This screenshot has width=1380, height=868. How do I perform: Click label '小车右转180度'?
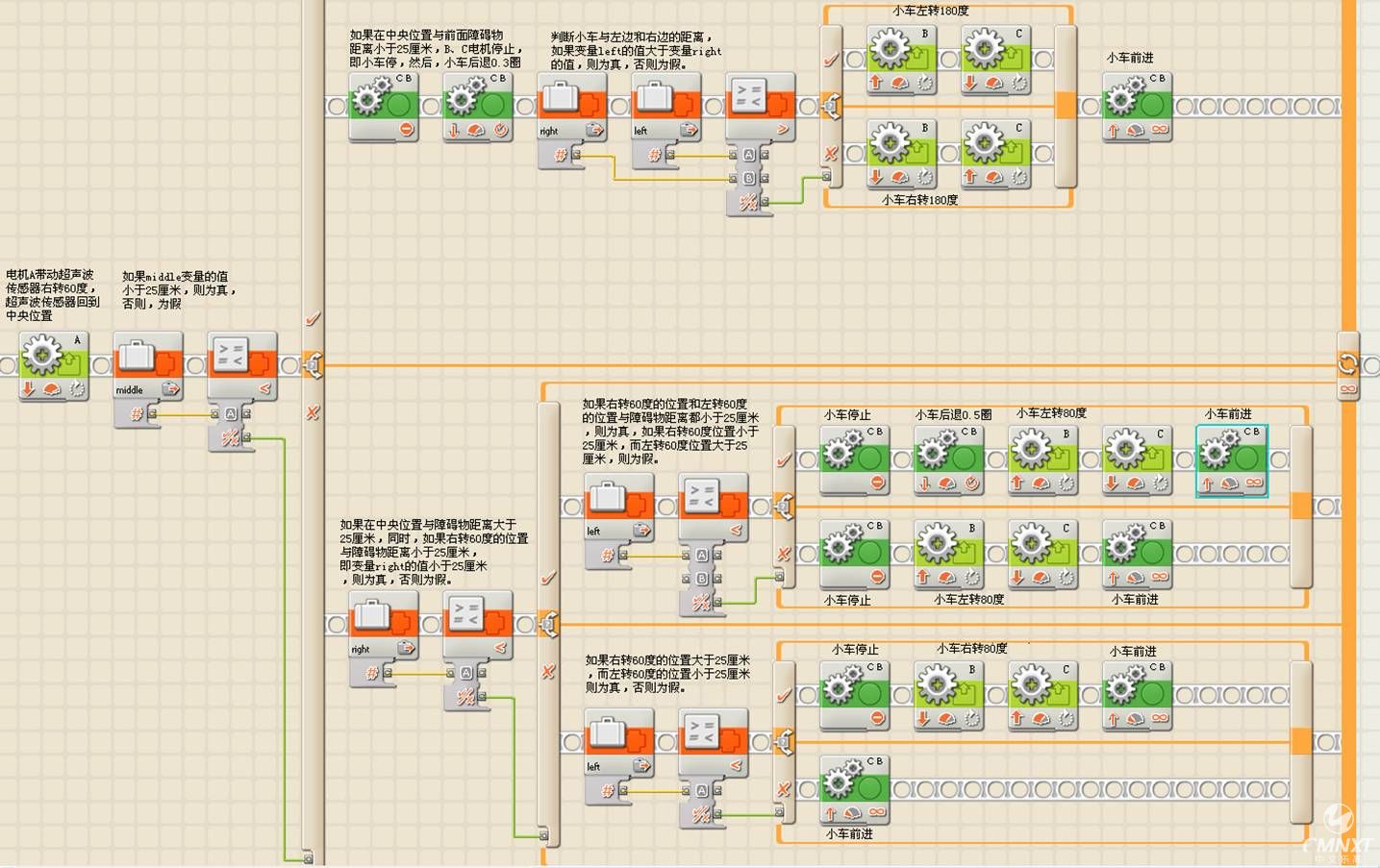(x=920, y=200)
